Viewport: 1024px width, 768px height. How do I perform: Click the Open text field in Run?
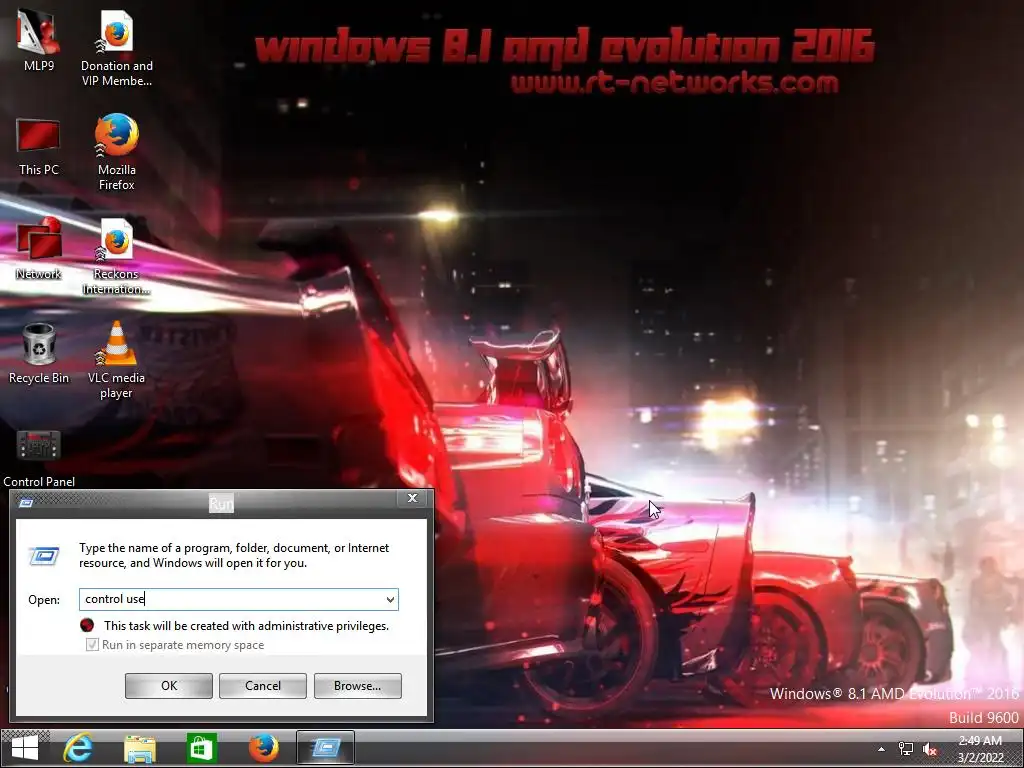point(238,599)
